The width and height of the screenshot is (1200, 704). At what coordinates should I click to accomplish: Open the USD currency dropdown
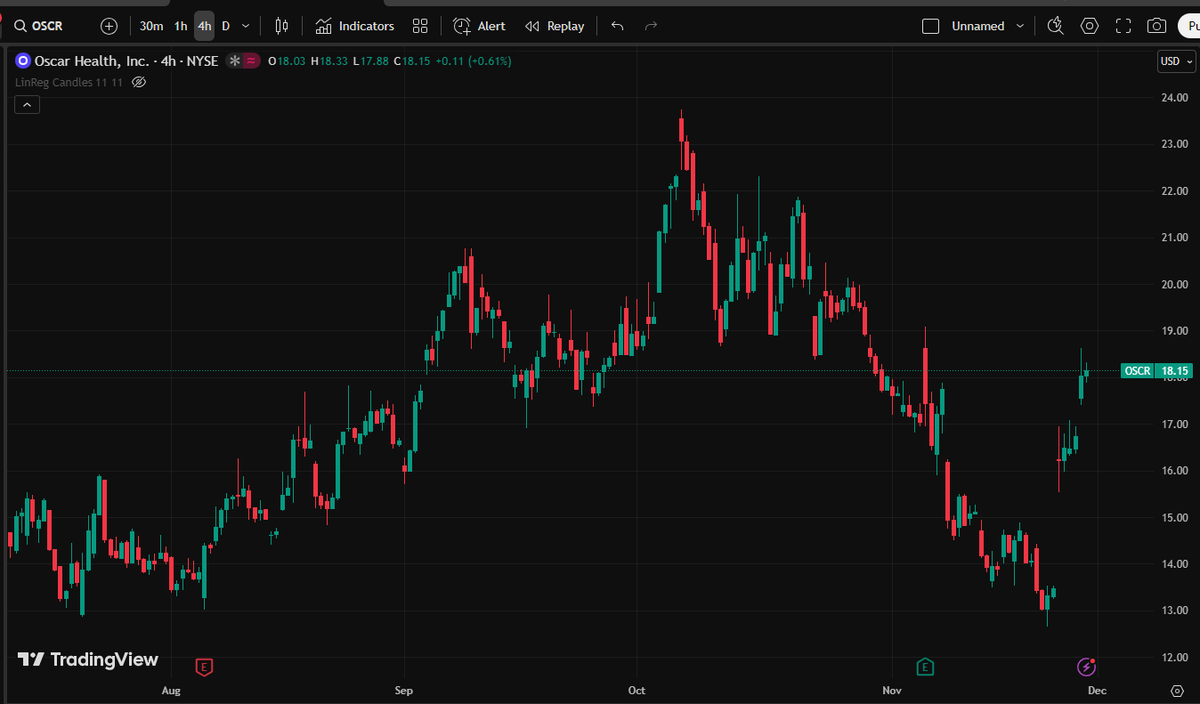(1174, 61)
